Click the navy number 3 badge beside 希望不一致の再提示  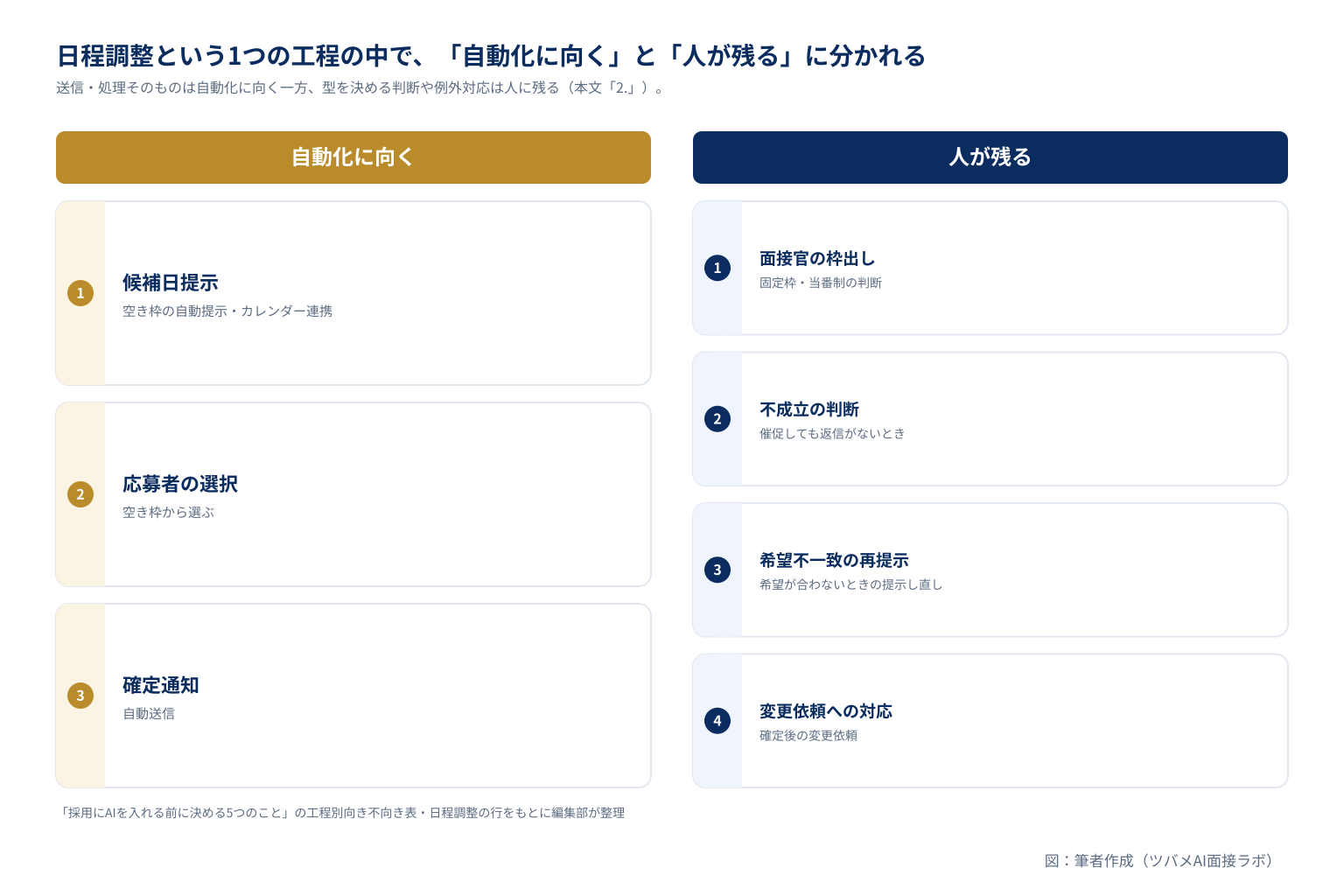pos(717,570)
